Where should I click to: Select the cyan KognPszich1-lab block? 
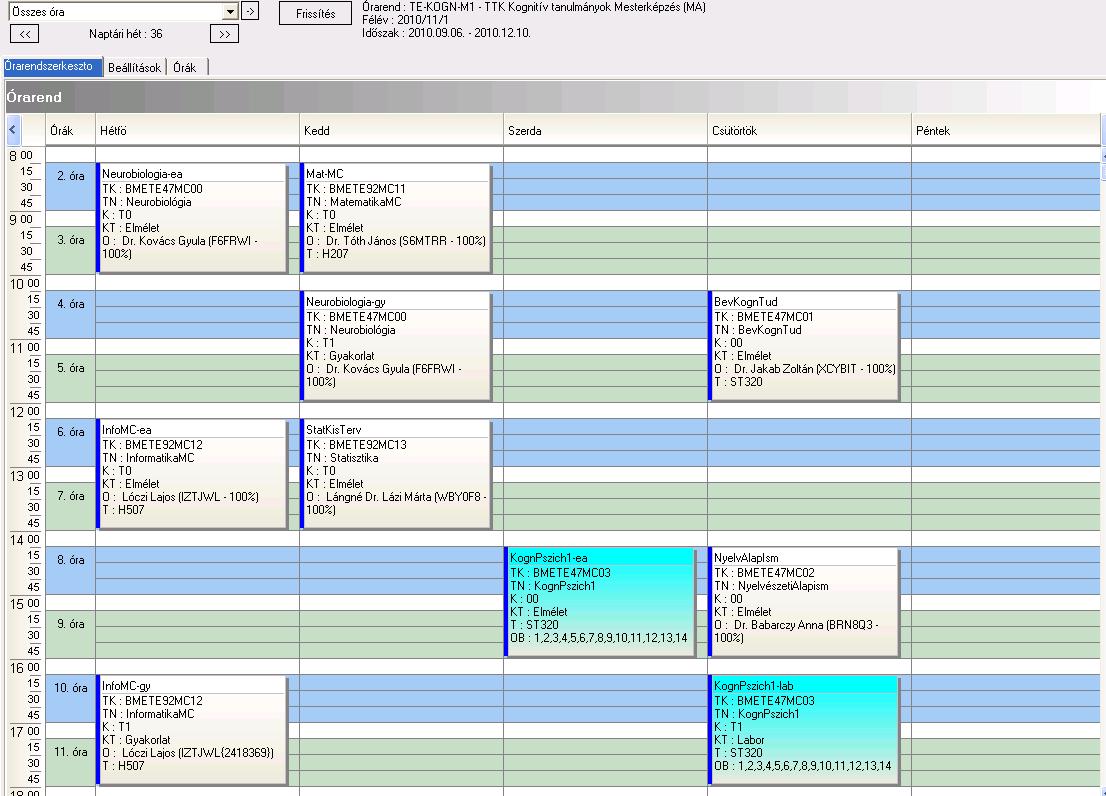[x=804, y=730]
